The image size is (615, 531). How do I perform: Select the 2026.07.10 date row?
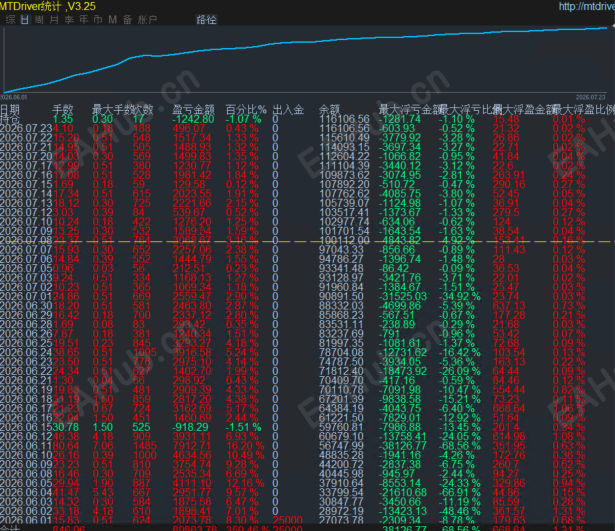pyautogui.click(x=308, y=222)
